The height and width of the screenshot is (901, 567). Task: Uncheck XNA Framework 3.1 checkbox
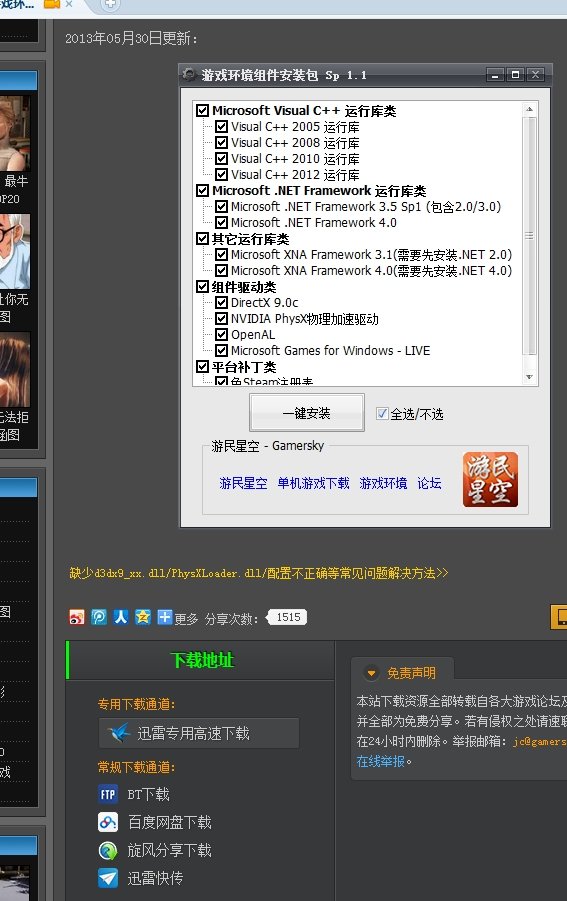221,255
